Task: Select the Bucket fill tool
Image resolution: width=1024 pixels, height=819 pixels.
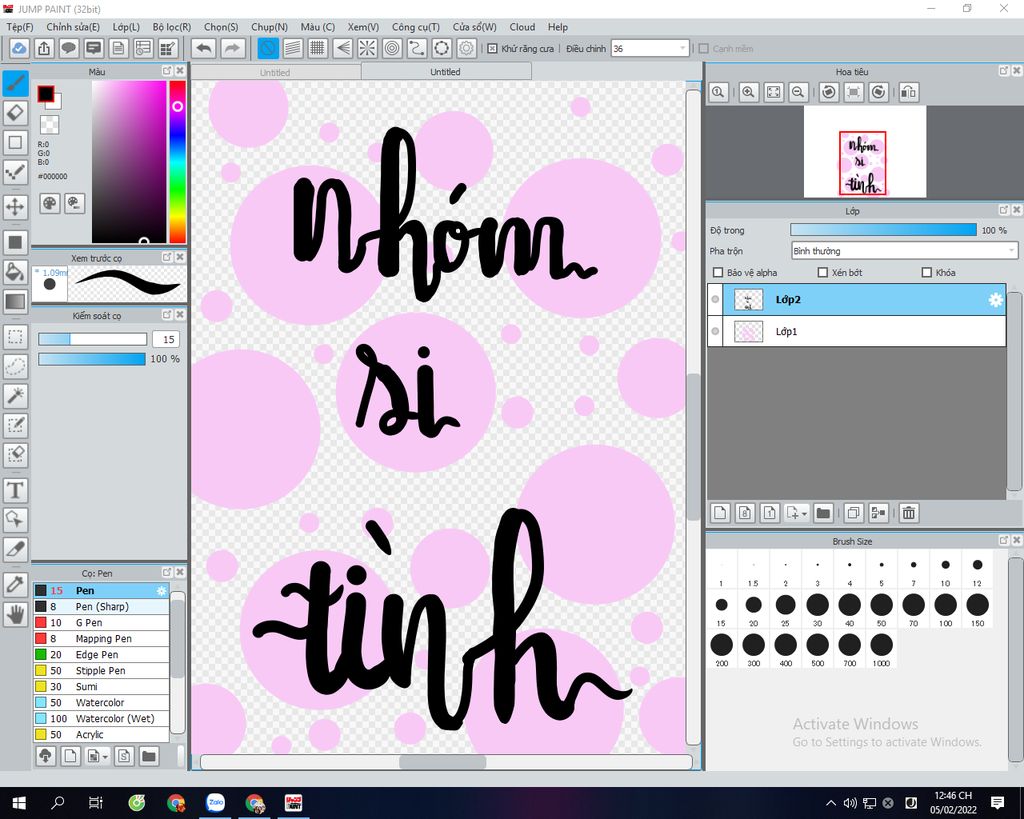Action: coord(16,272)
